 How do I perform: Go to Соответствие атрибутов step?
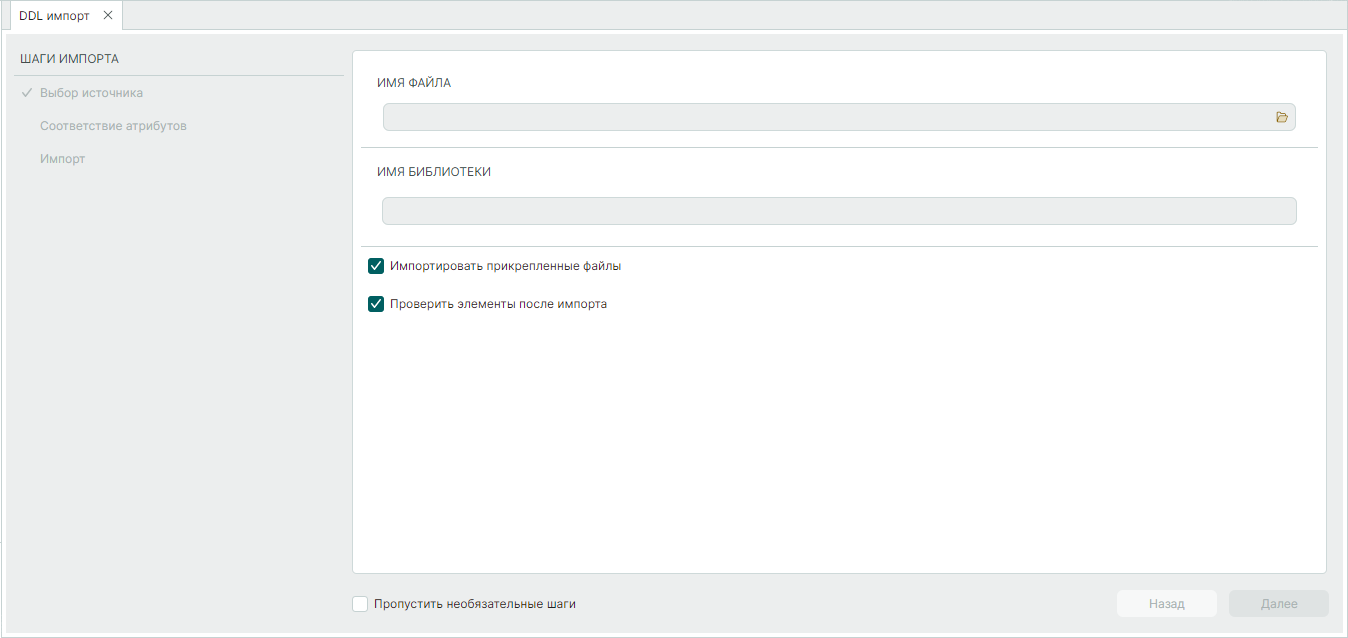pyautogui.click(x=113, y=126)
